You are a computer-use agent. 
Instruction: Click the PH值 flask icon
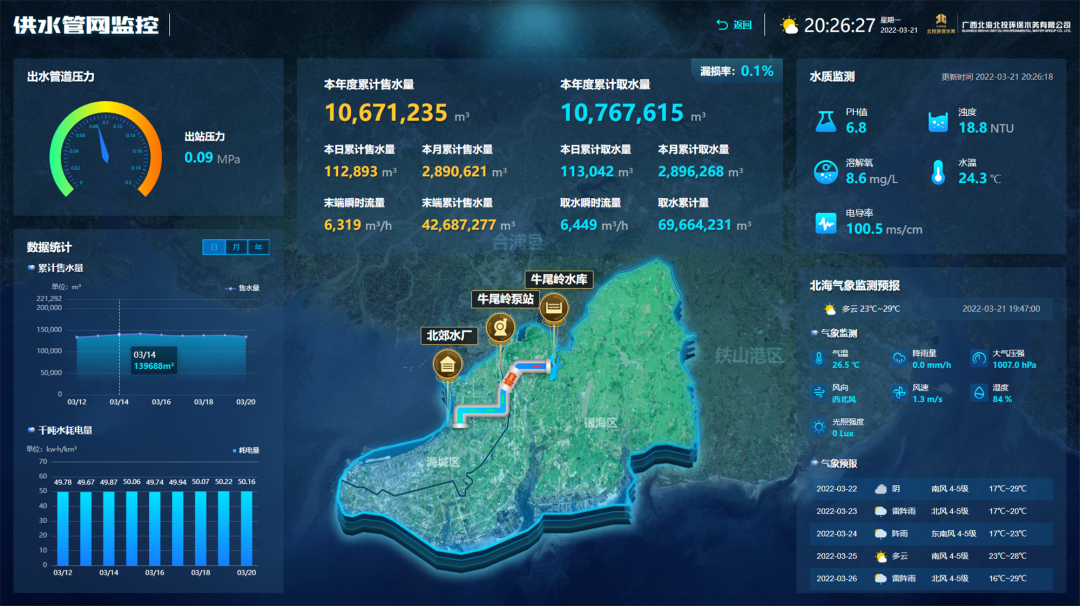pyautogui.click(x=825, y=121)
